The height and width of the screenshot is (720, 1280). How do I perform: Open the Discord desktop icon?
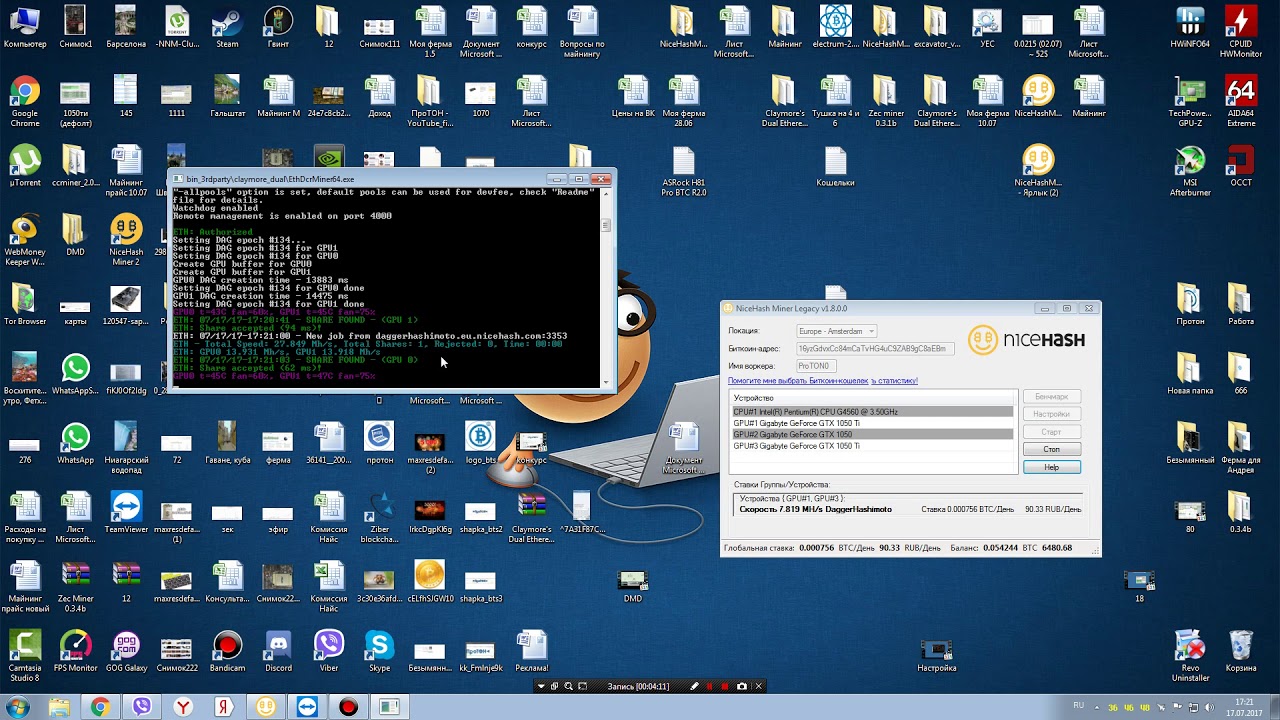pyautogui.click(x=278, y=646)
